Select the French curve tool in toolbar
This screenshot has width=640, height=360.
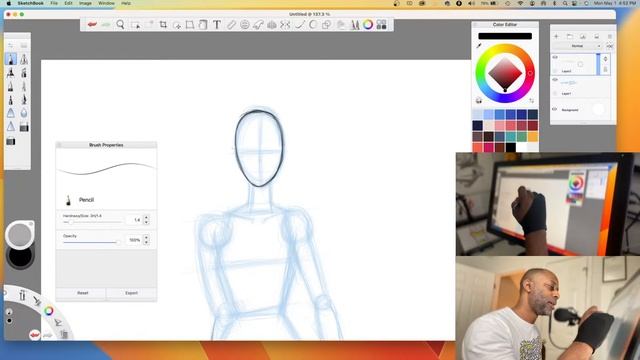258,24
